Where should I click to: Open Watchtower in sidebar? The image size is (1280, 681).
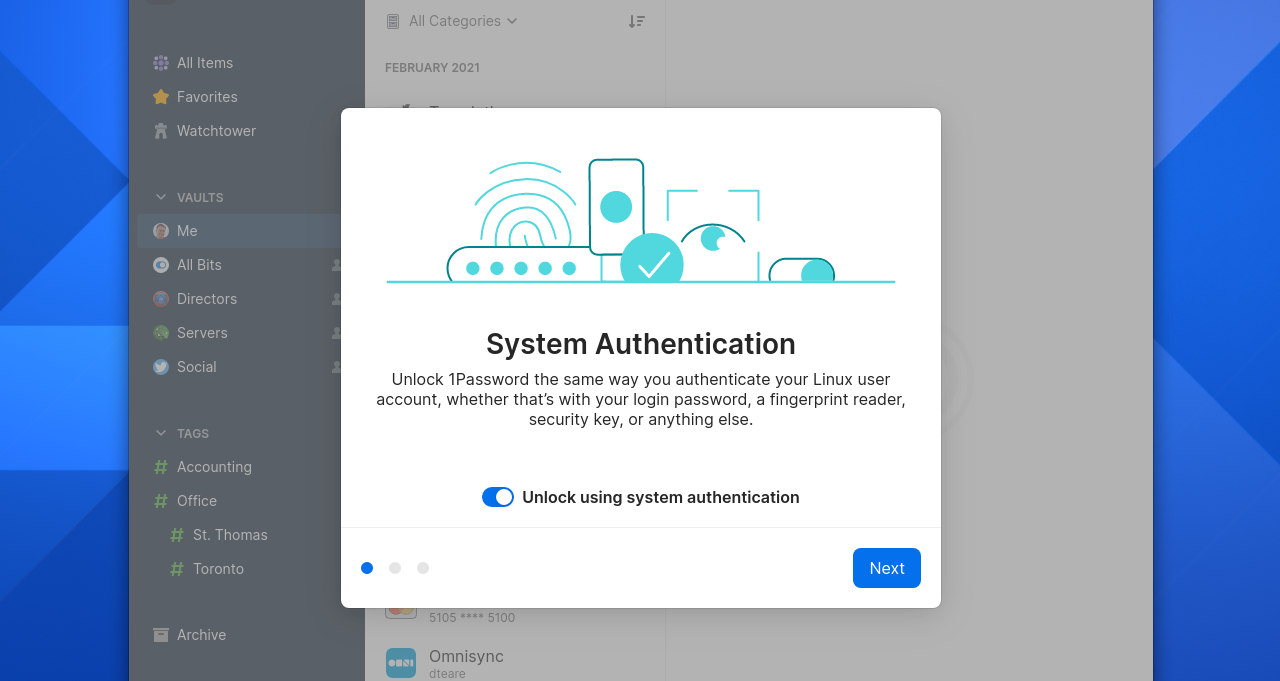pyautogui.click(x=216, y=131)
